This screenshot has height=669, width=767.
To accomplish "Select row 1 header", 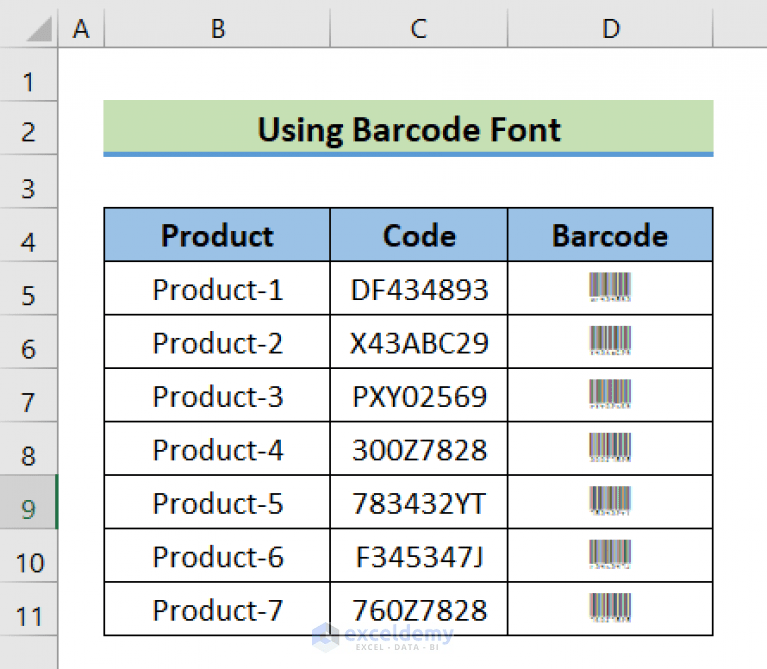I will click(x=28, y=75).
